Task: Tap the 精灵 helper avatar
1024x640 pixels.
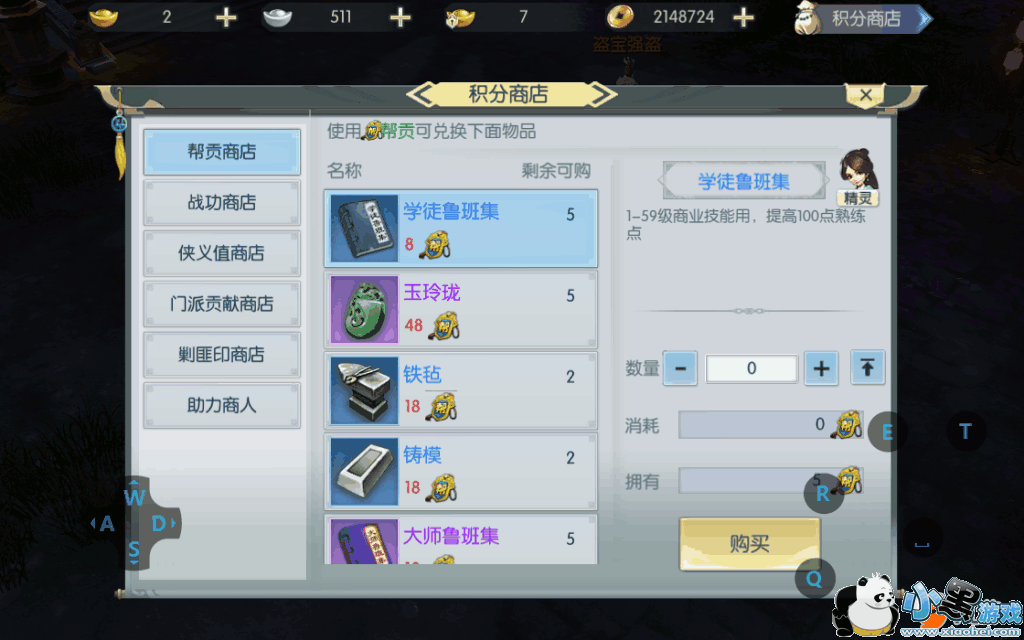Action: point(857,178)
